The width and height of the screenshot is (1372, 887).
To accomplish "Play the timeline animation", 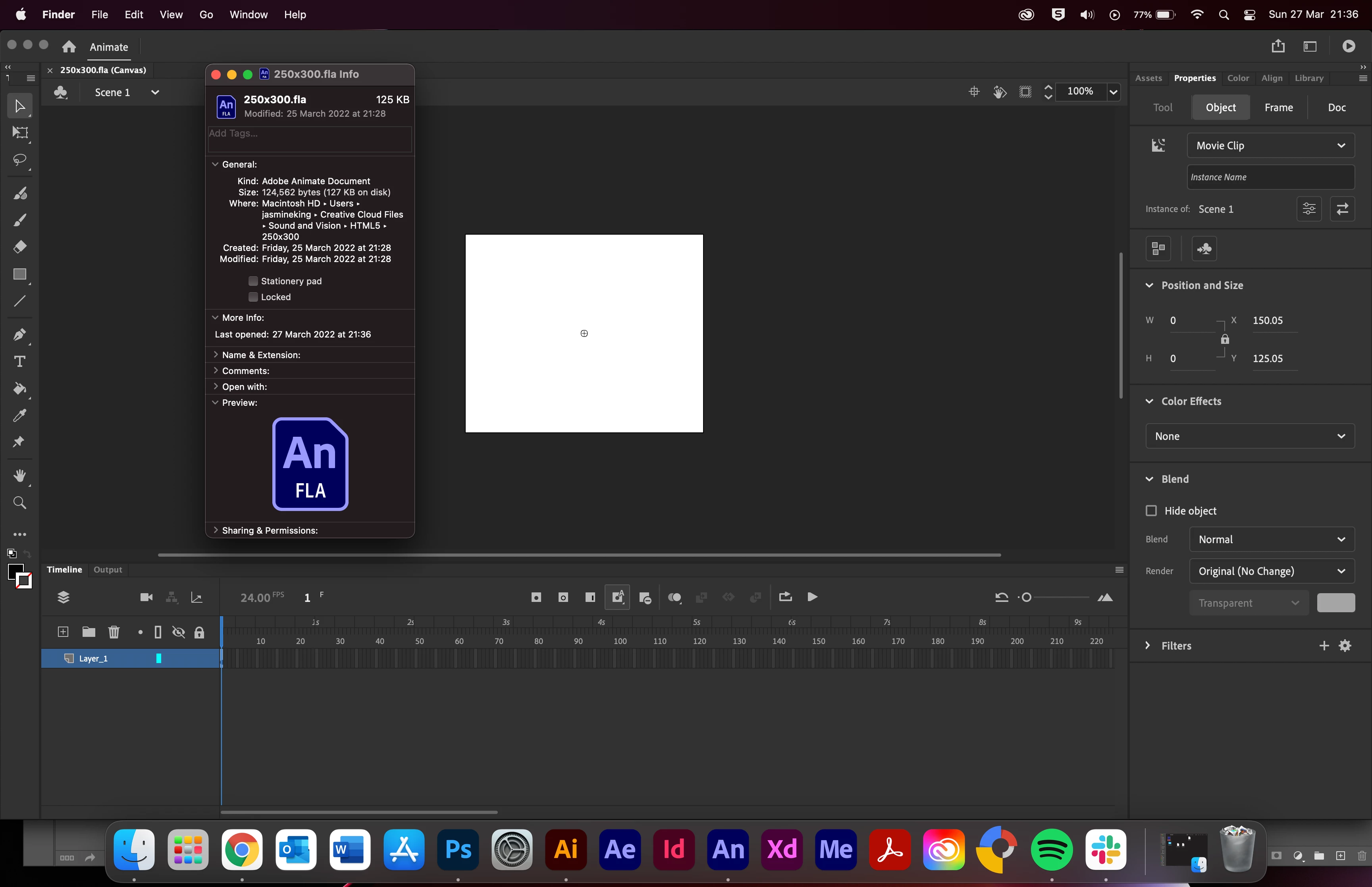I will point(812,597).
